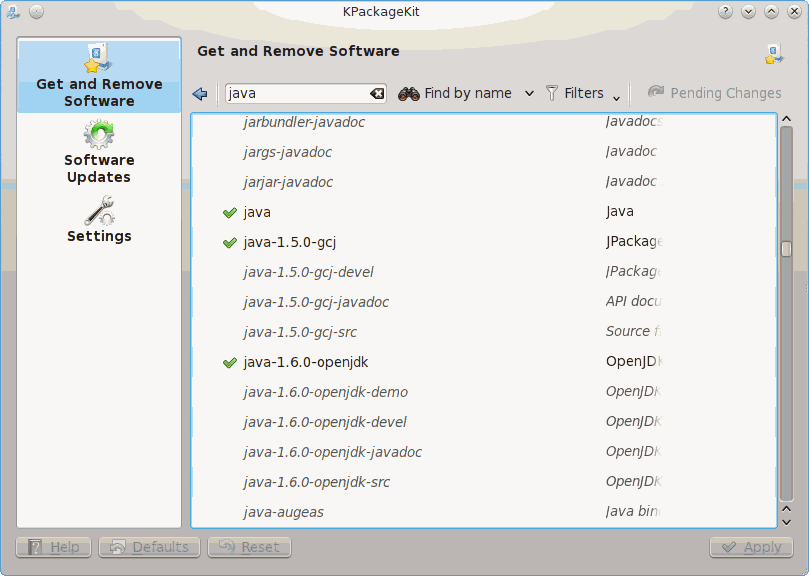Select the installed java package row

483,212
